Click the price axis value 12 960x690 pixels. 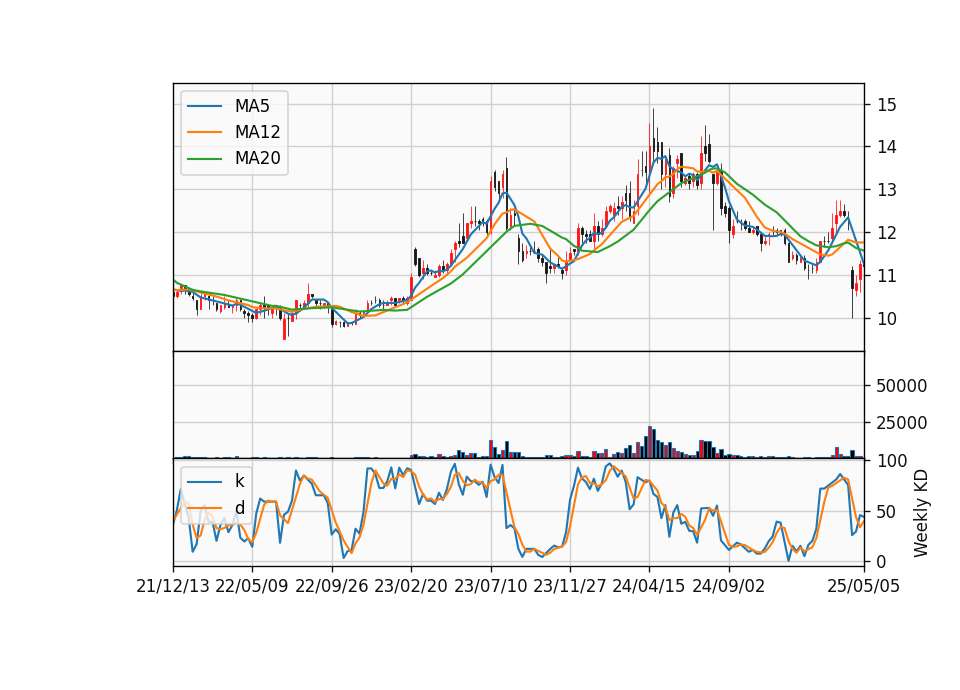[x=887, y=233]
